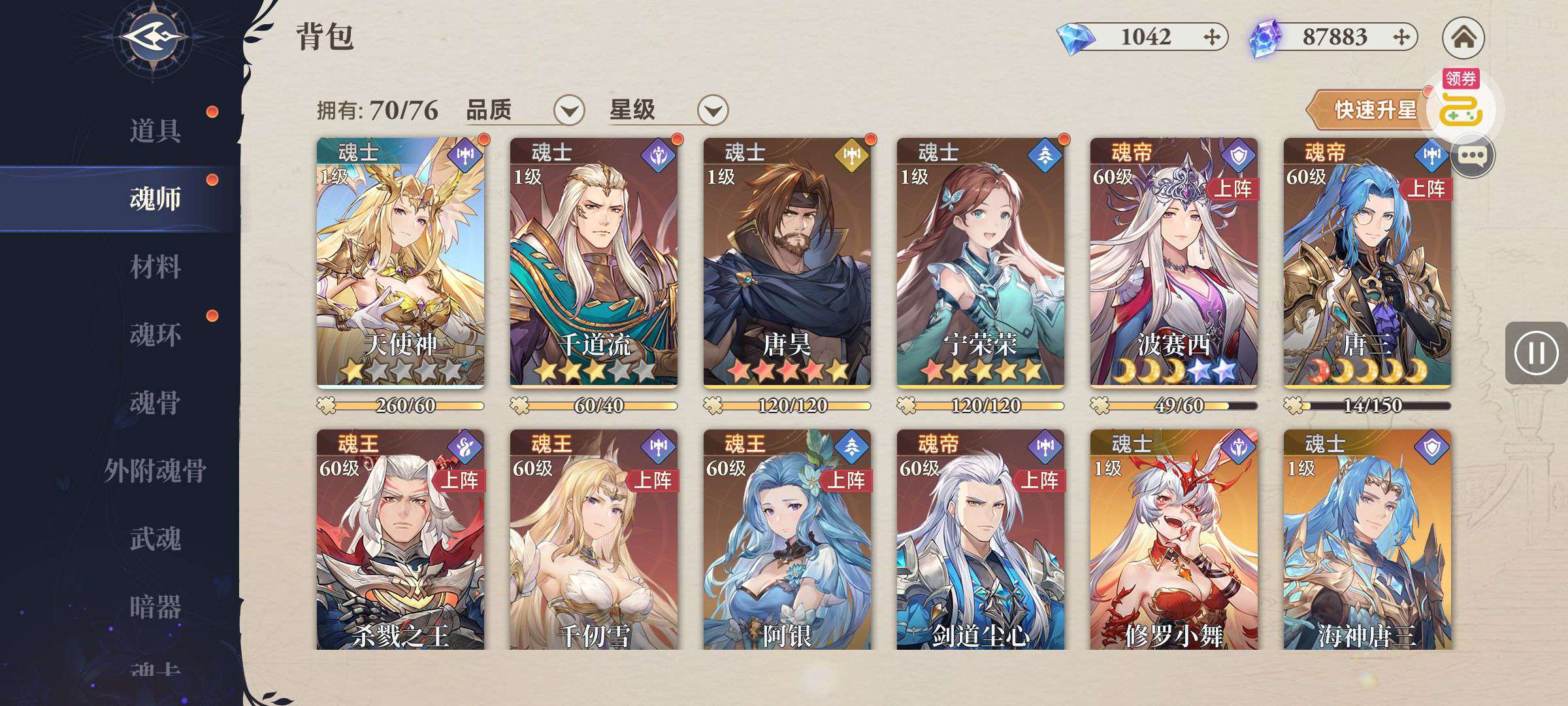This screenshot has height=706, width=1568.
Task: Open the 暗器 hidden weapons tab
Action: 155,607
